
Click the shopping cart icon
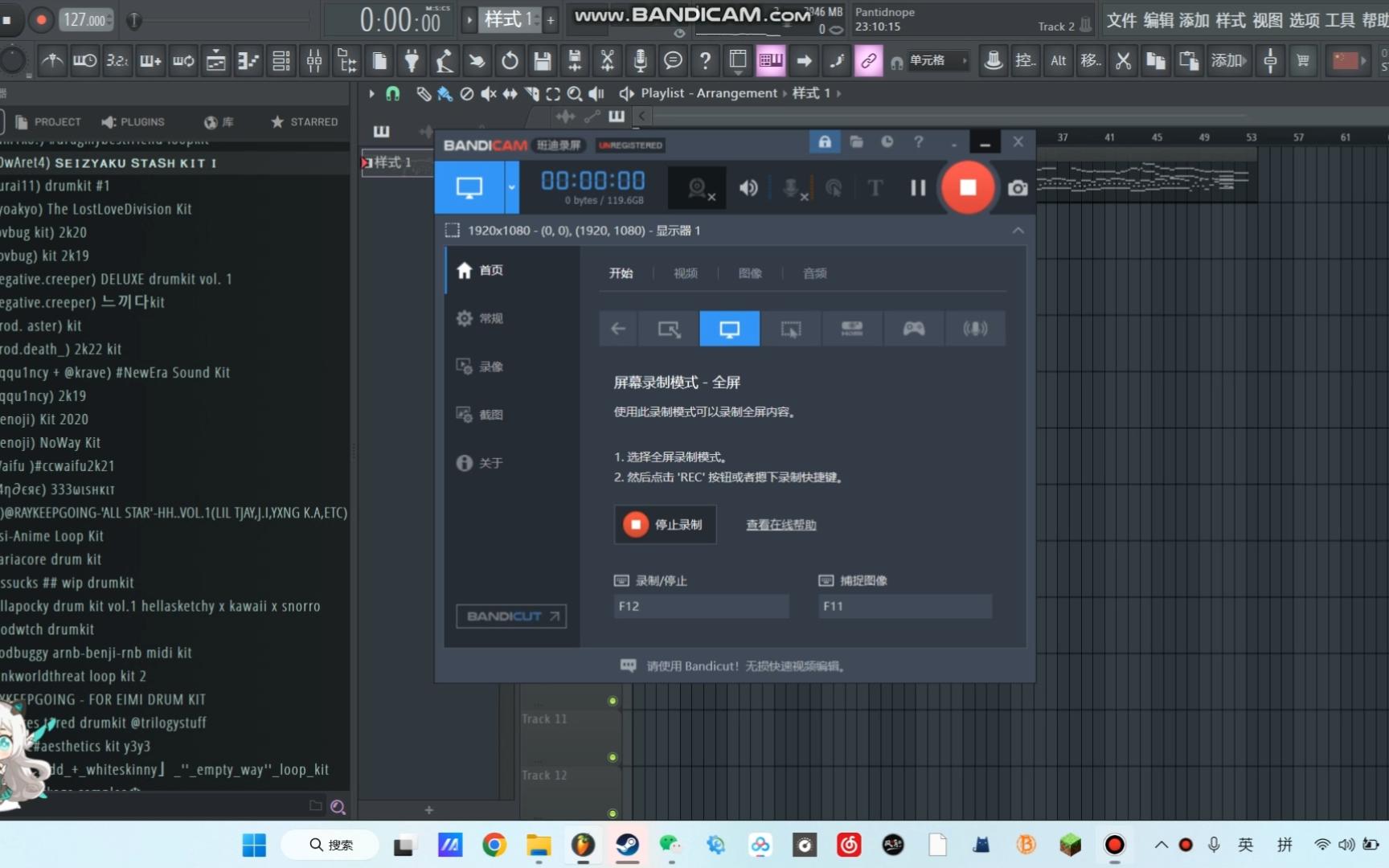pos(1303,60)
